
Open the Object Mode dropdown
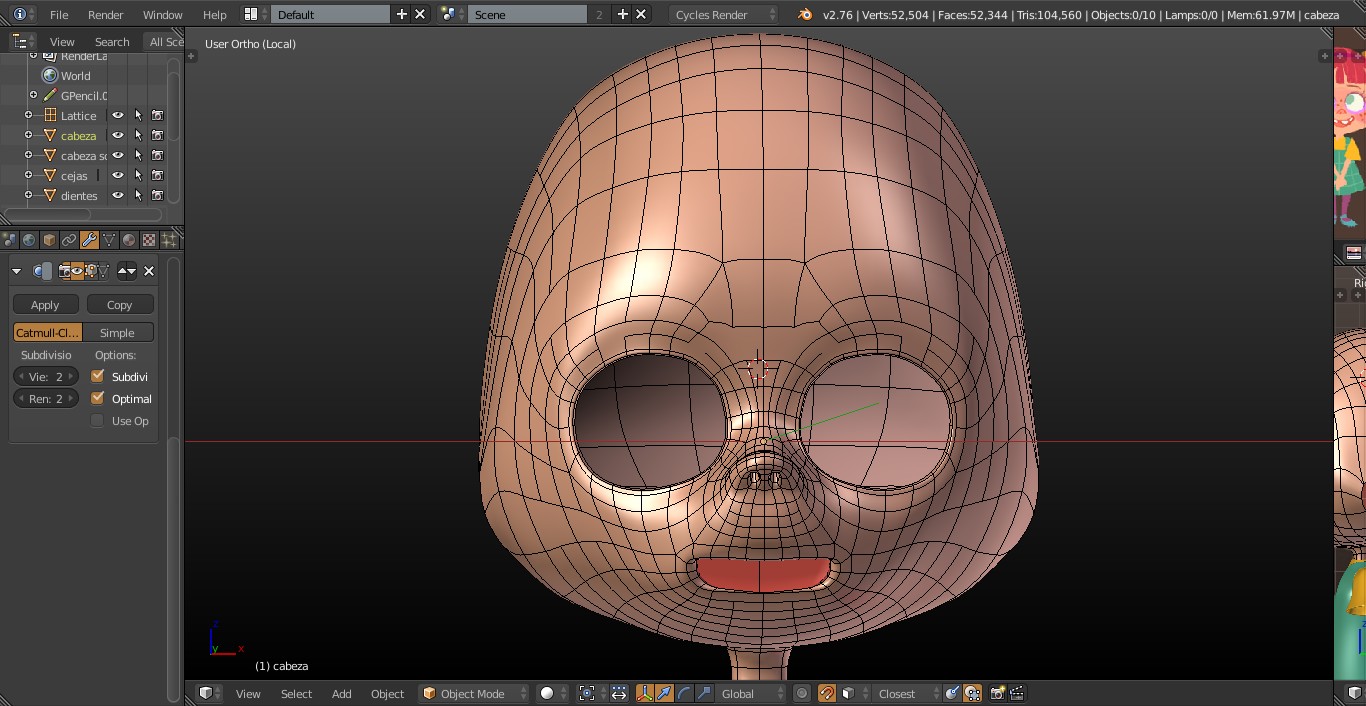tap(474, 693)
